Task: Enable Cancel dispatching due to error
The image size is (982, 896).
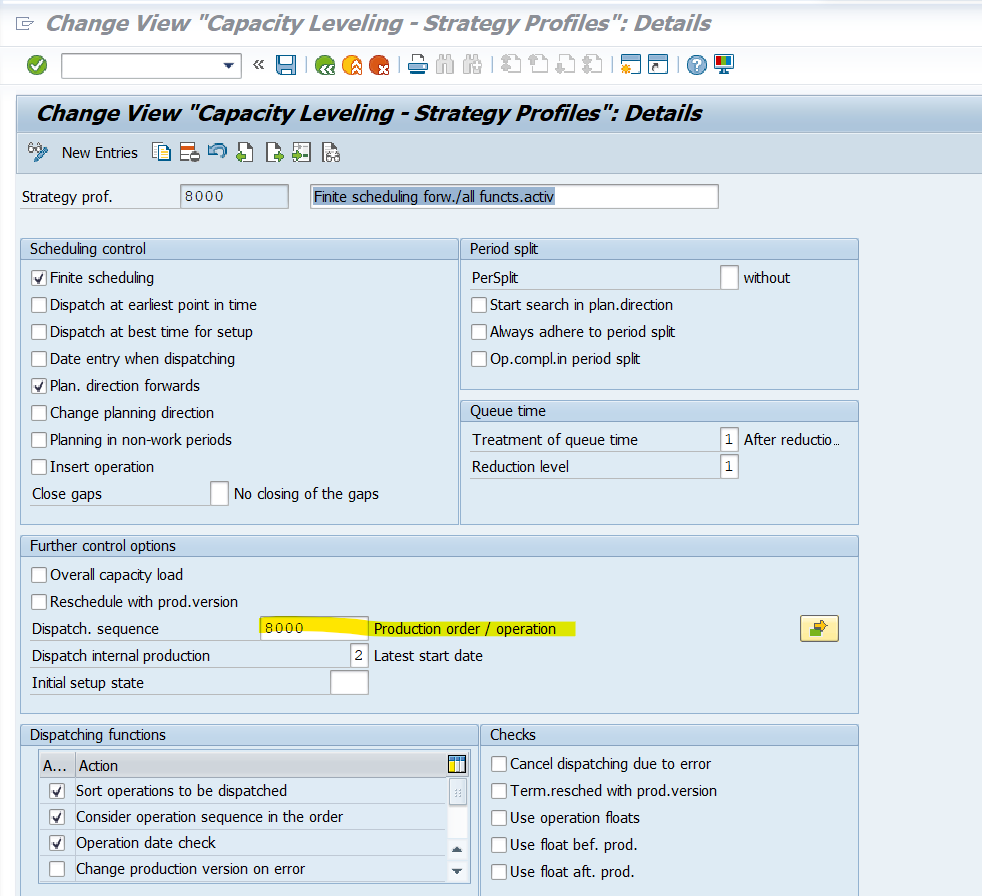Action: point(499,764)
